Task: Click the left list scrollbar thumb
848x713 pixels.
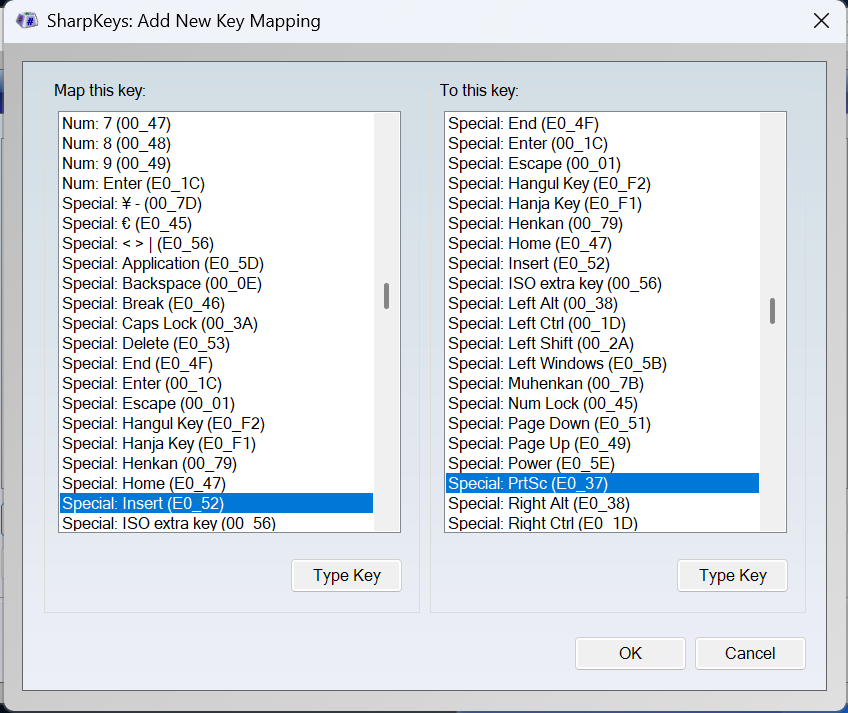Action: click(x=386, y=296)
